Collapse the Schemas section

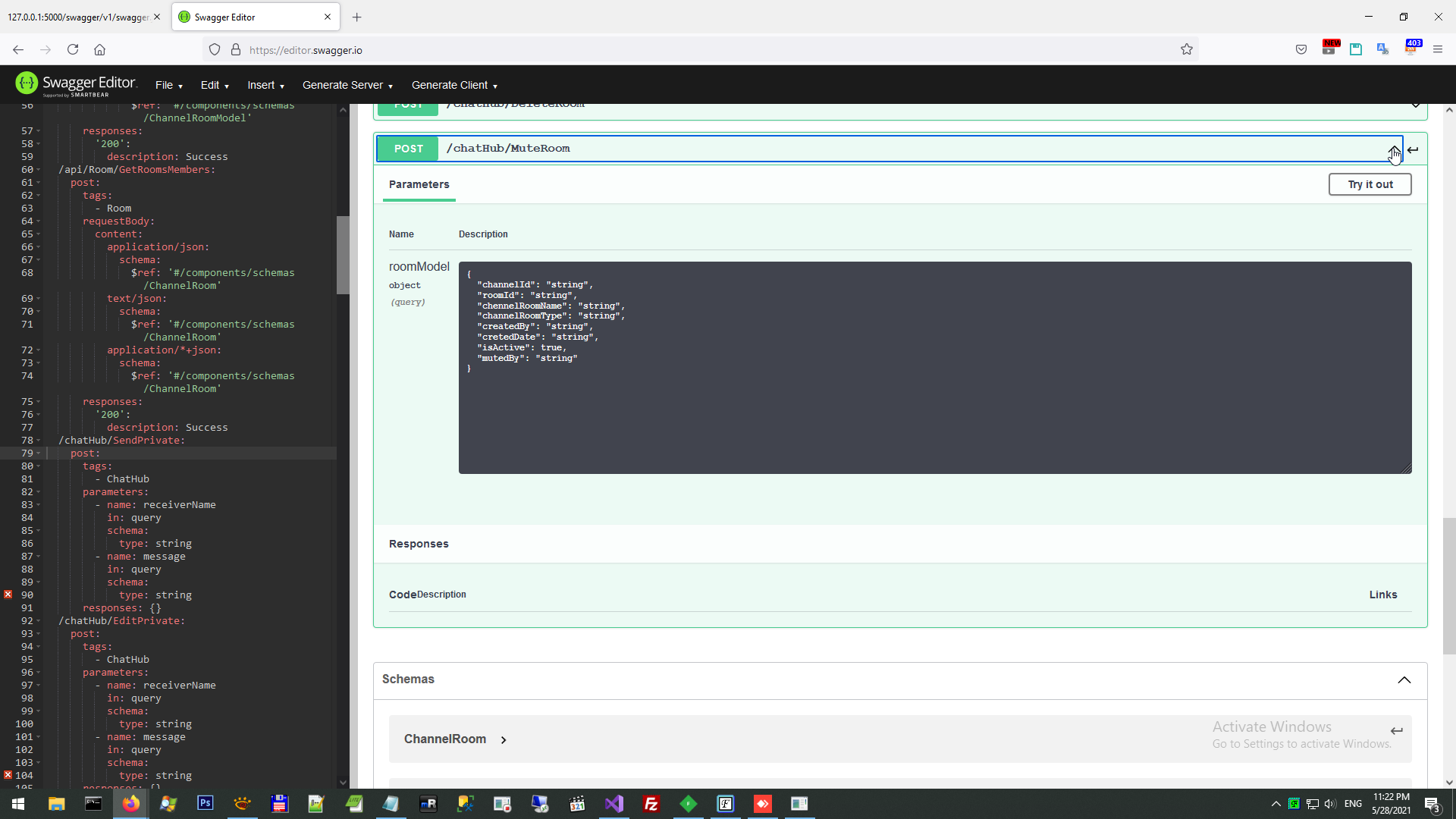click(1404, 680)
